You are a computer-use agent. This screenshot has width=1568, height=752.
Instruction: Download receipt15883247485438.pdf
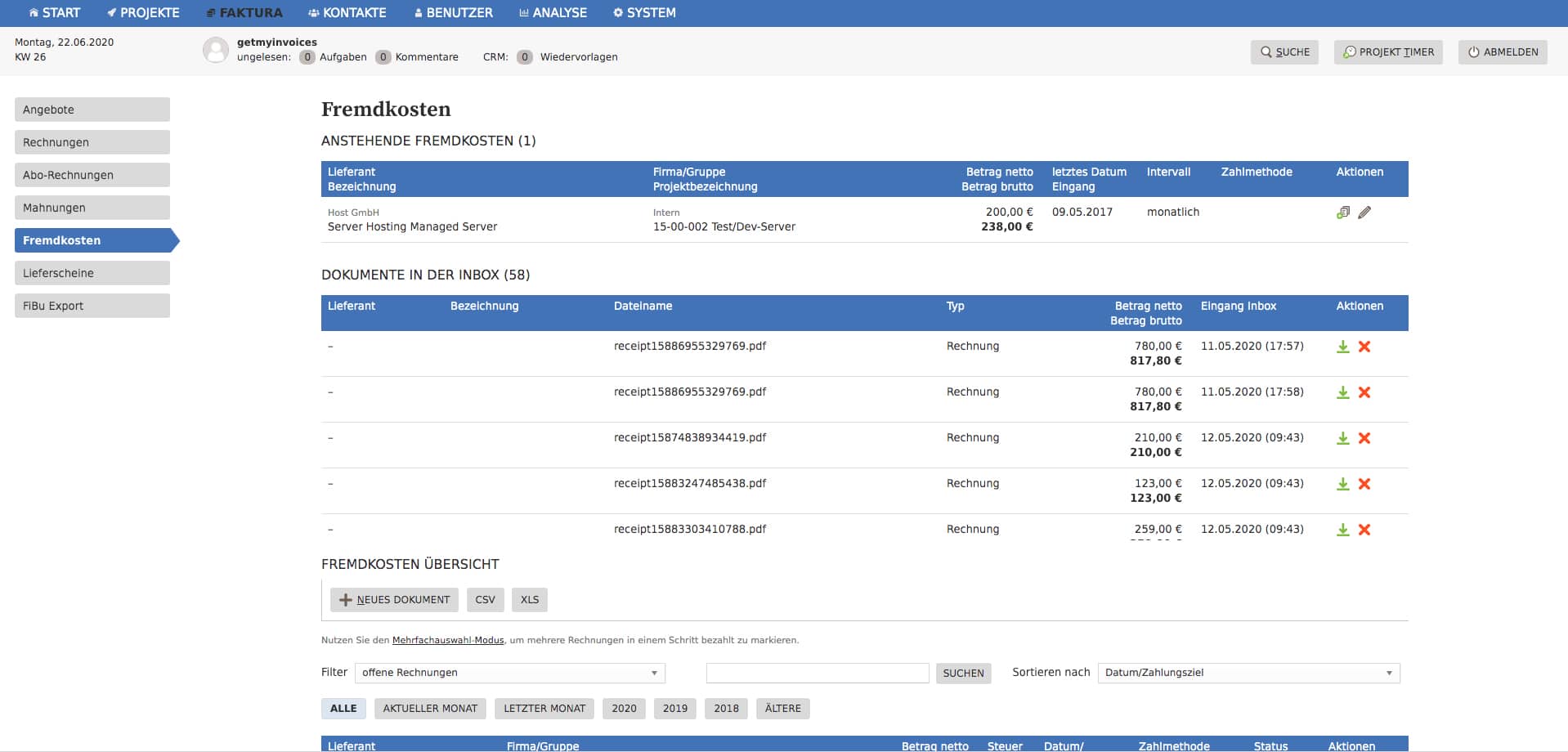point(1342,484)
